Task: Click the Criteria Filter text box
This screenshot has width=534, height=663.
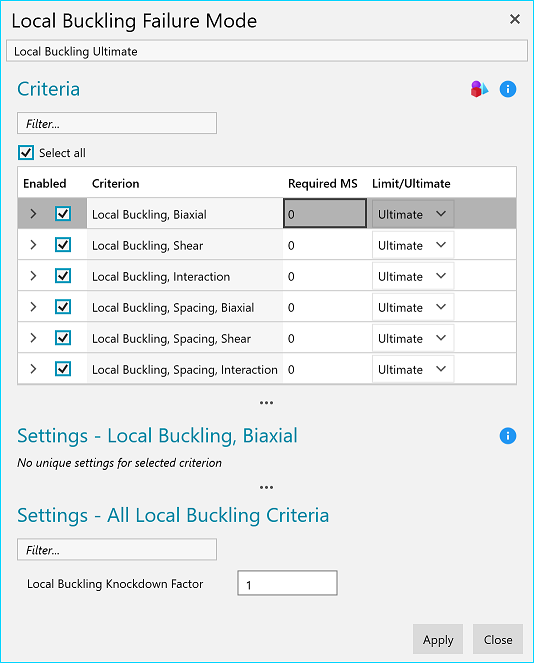Action: [x=117, y=123]
